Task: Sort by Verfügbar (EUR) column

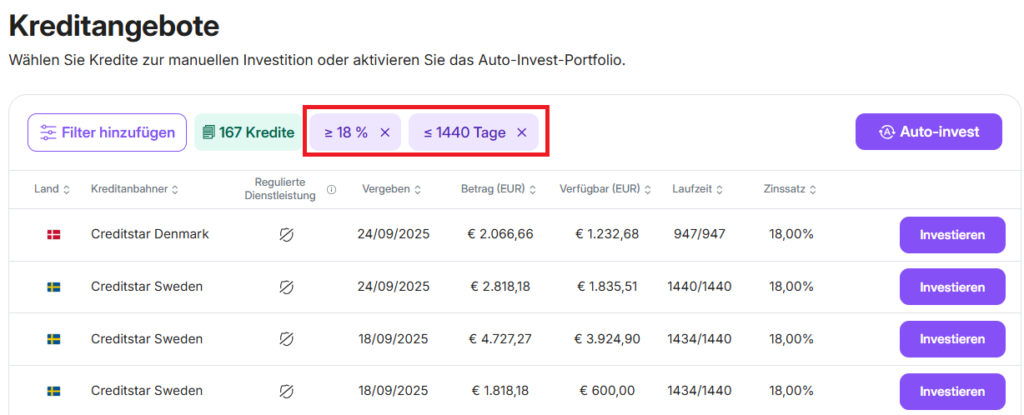Action: click(x=605, y=189)
